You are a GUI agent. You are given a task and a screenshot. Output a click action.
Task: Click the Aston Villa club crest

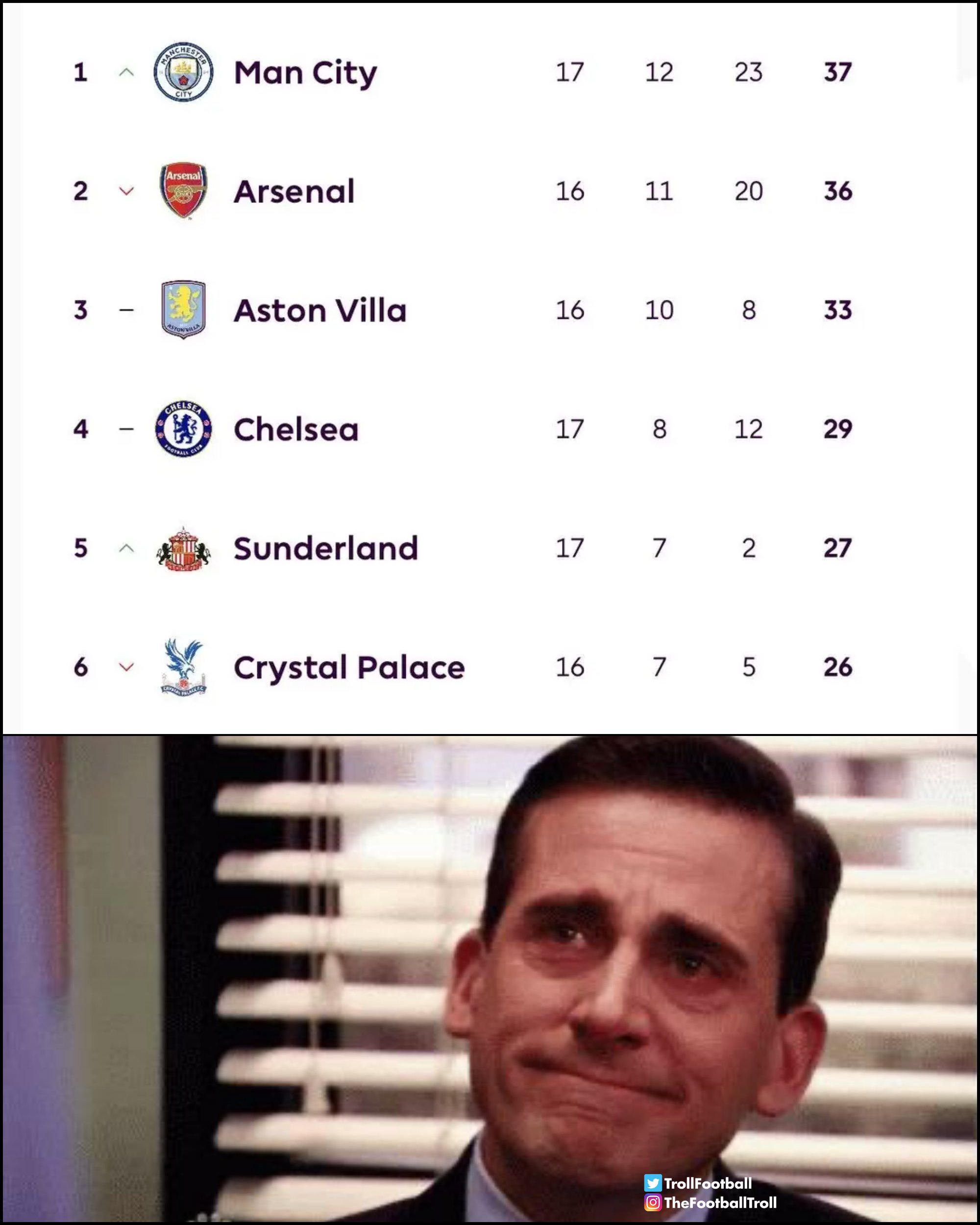[x=183, y=309]
